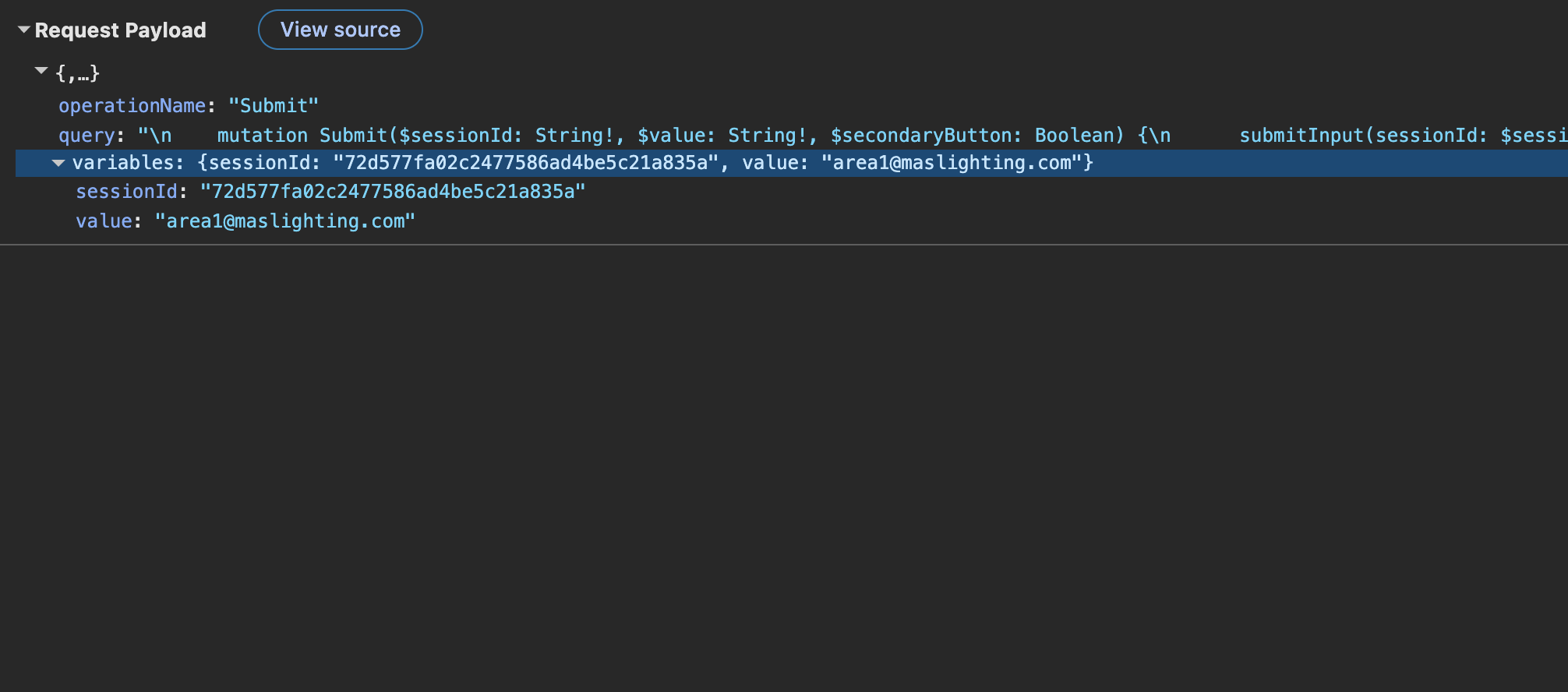Collapse the variables object disclosure triangle
The width and height of the screenshot is (1568, 692).
(58, 163)
